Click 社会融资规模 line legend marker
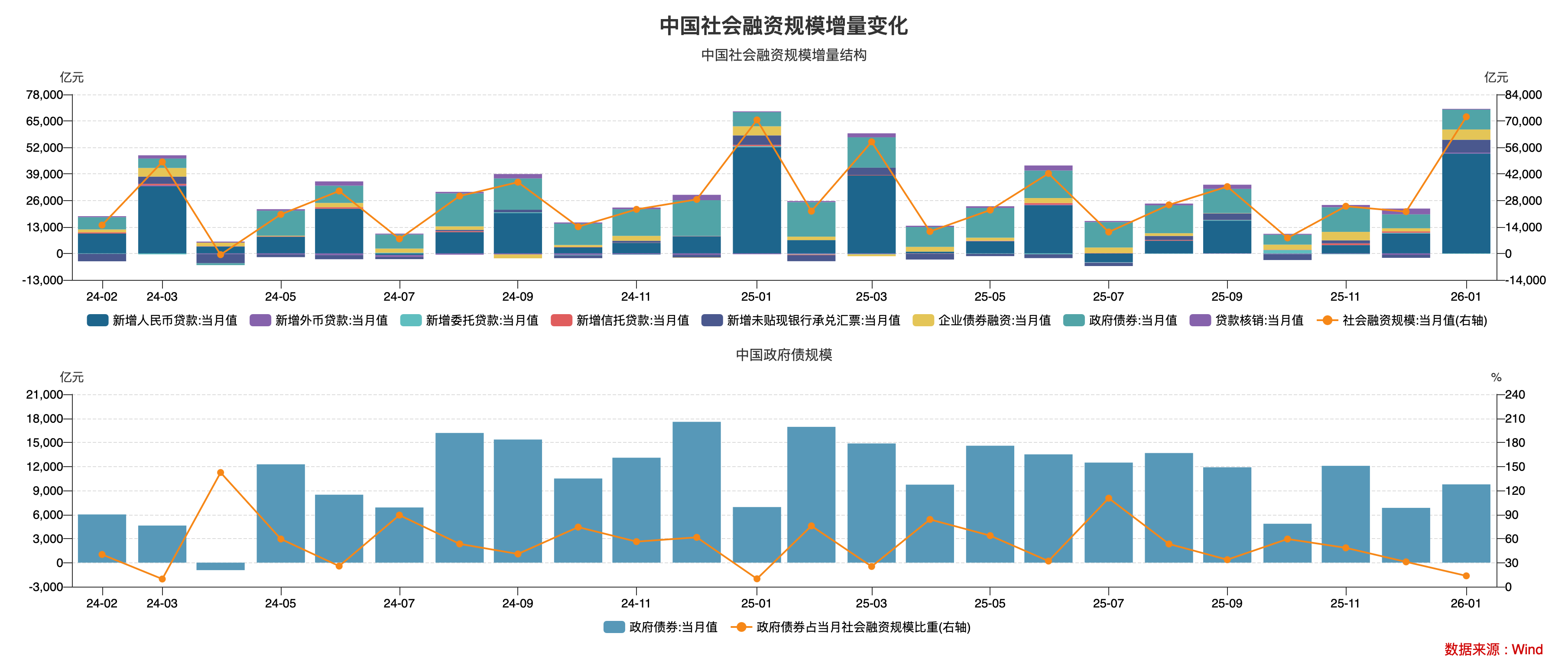 point(1327,320)
